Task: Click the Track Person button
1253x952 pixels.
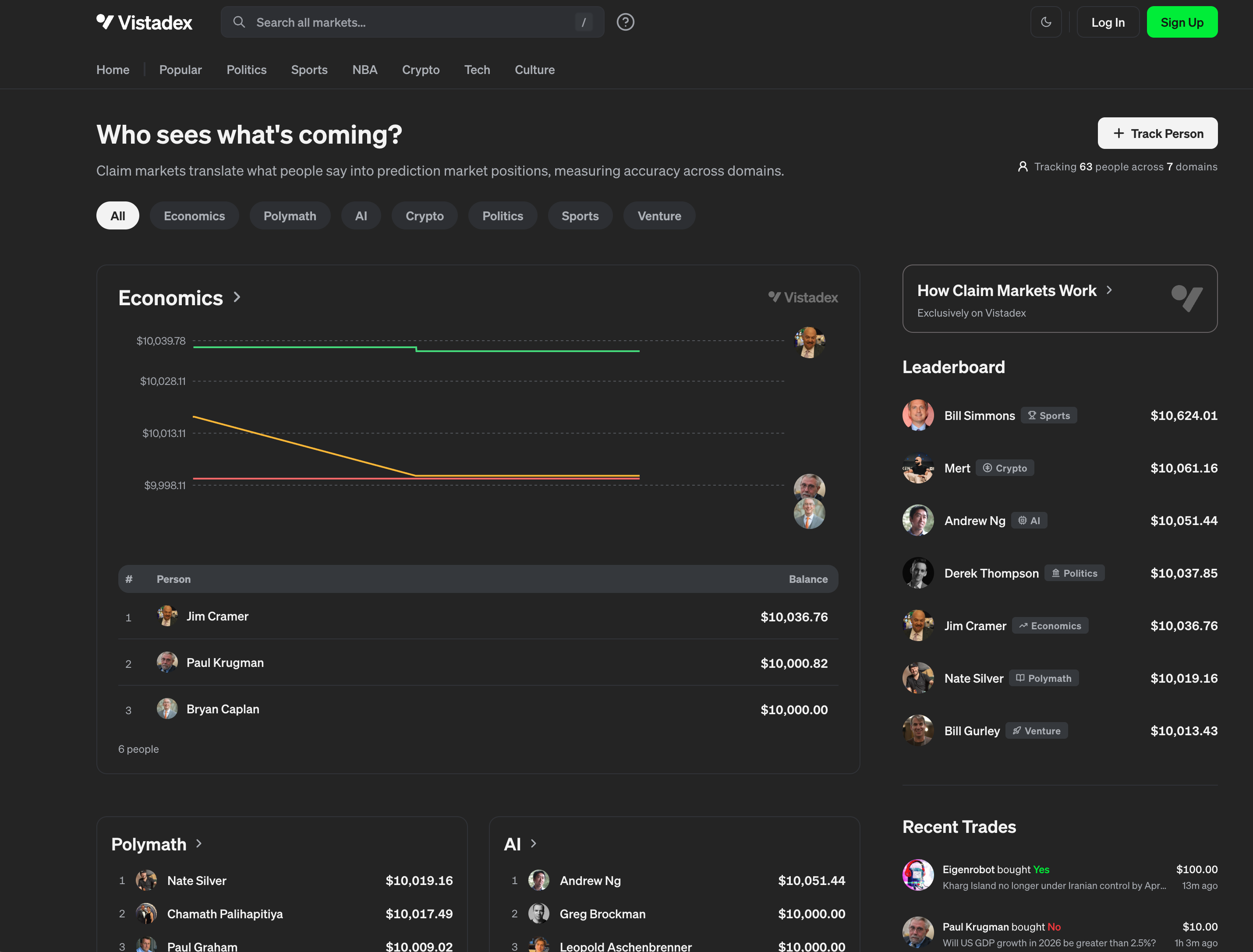Action: point(1157,133)
